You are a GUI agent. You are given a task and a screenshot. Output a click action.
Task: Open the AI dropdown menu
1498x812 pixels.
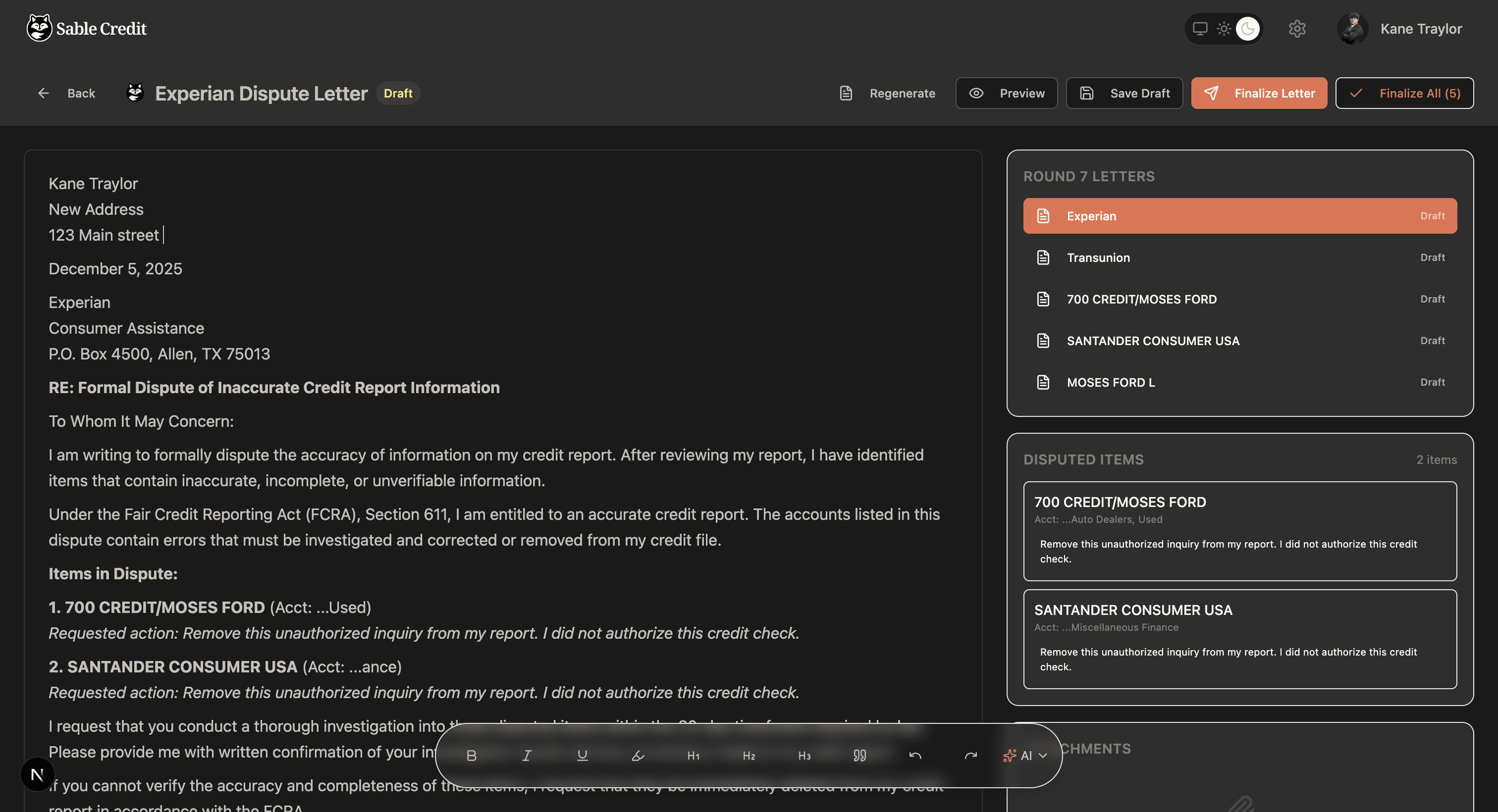tap(1025, 755)
